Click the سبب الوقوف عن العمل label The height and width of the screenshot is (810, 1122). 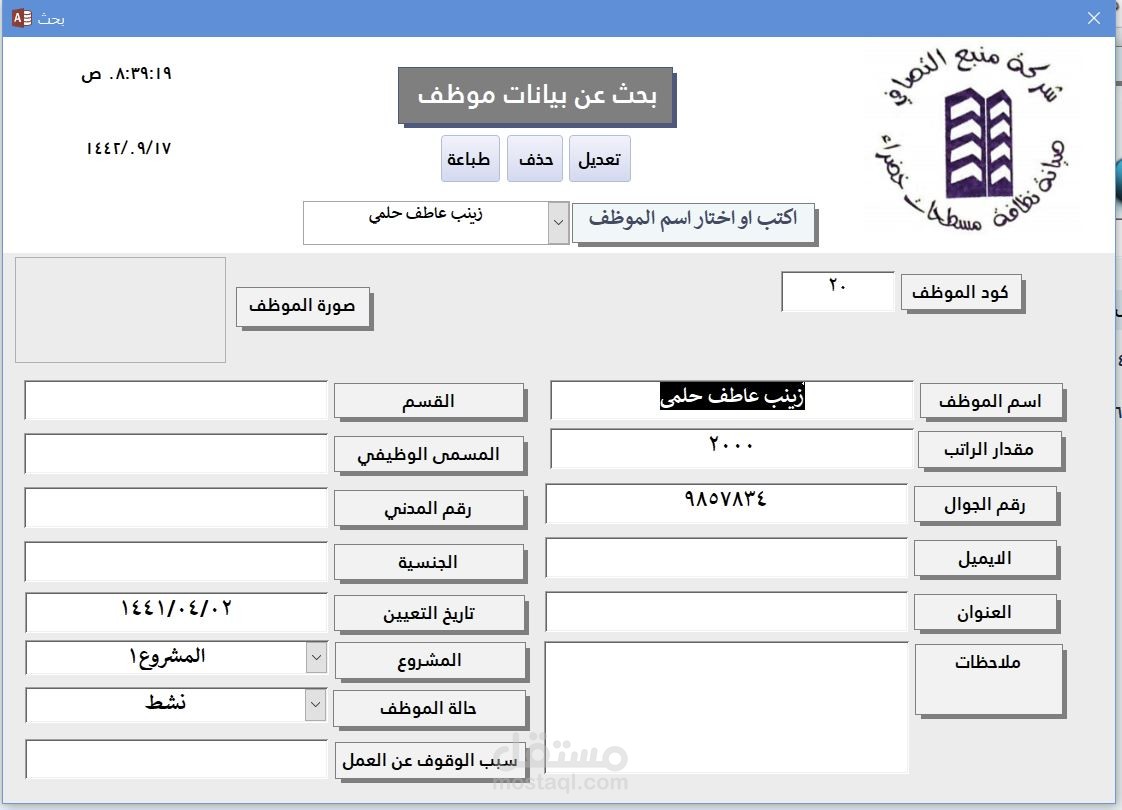(x=430, y=761)
